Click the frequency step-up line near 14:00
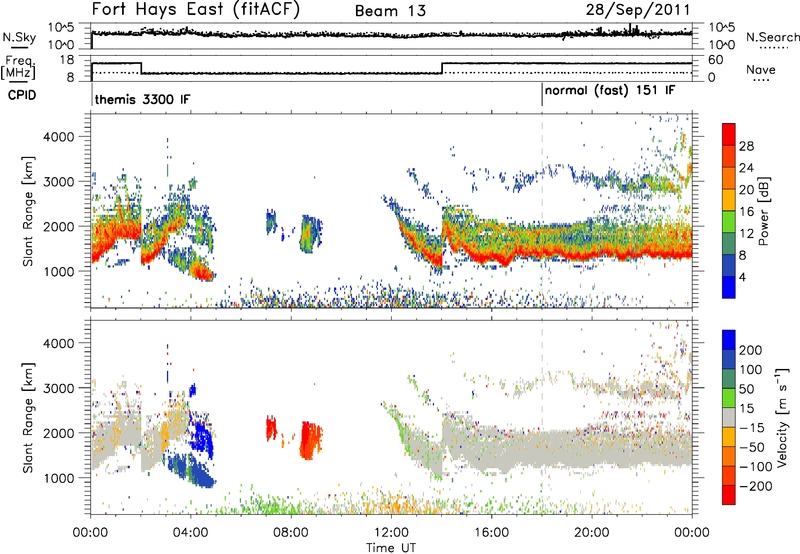 click(442, 68)
